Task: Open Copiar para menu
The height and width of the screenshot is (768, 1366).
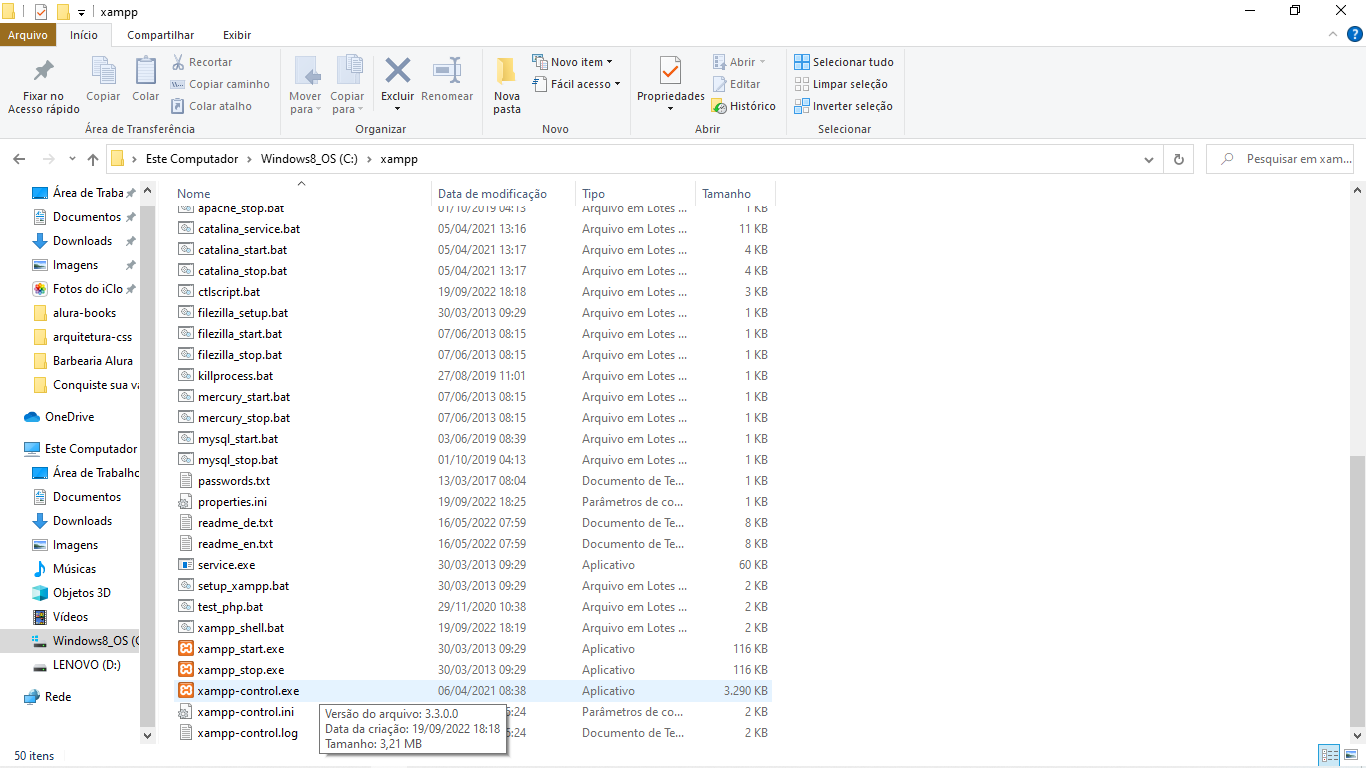Action: tap(348, 85)
